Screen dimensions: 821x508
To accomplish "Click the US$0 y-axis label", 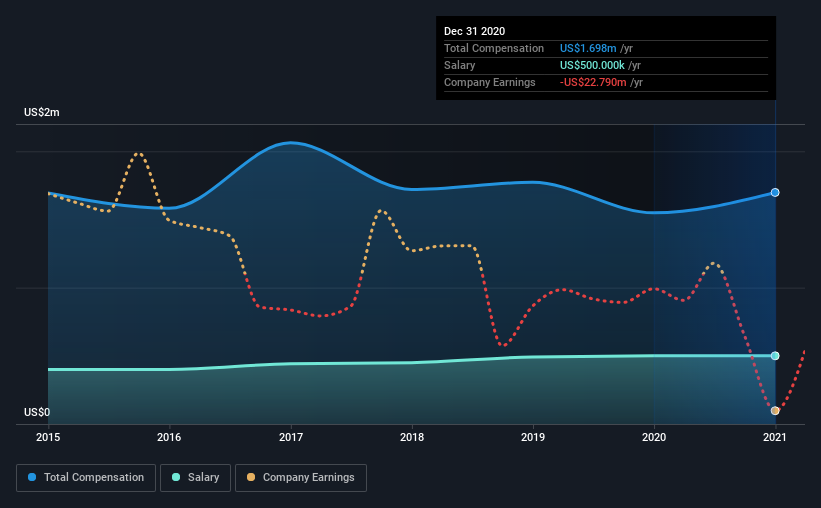I will (x=37, y=413).
